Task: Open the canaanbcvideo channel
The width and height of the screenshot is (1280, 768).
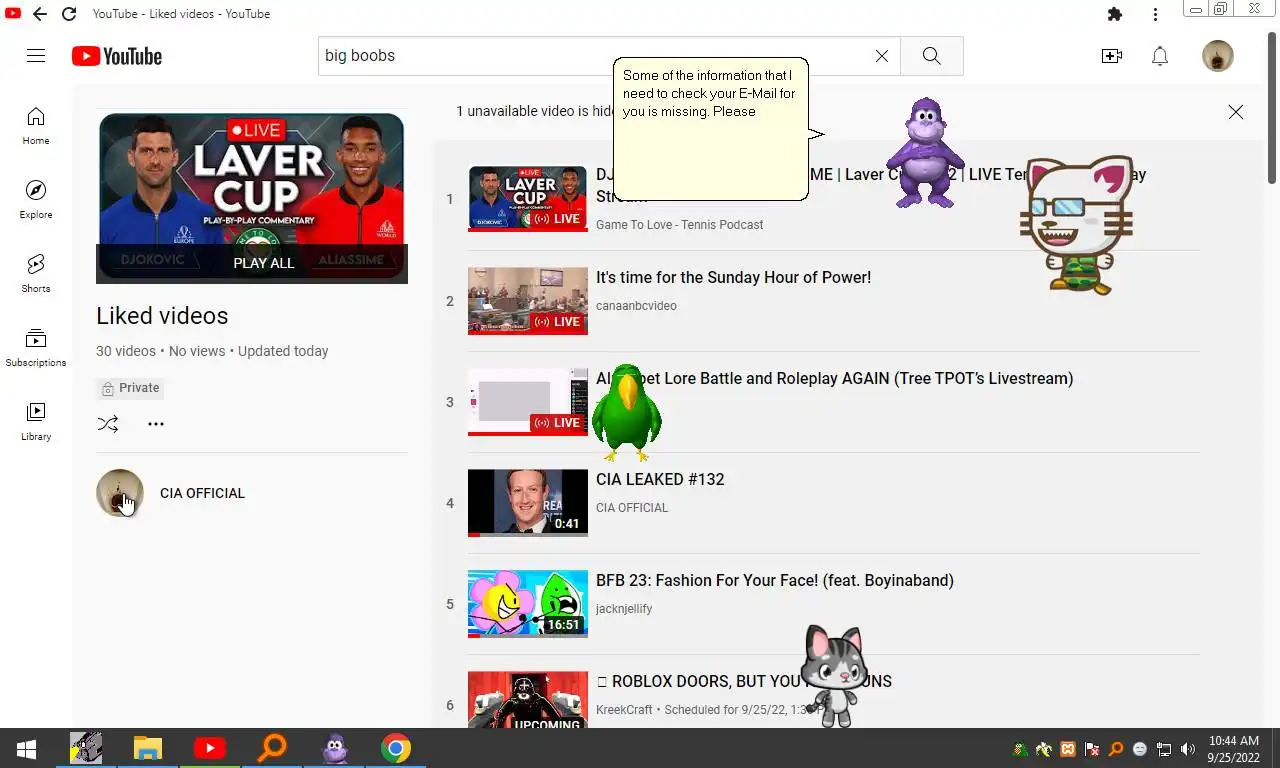Action: (636, 306)
